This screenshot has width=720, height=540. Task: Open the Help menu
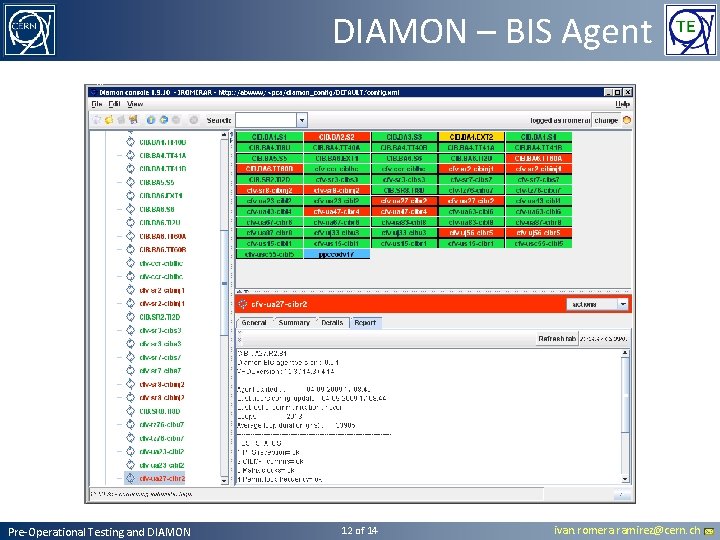coord(622,104)
